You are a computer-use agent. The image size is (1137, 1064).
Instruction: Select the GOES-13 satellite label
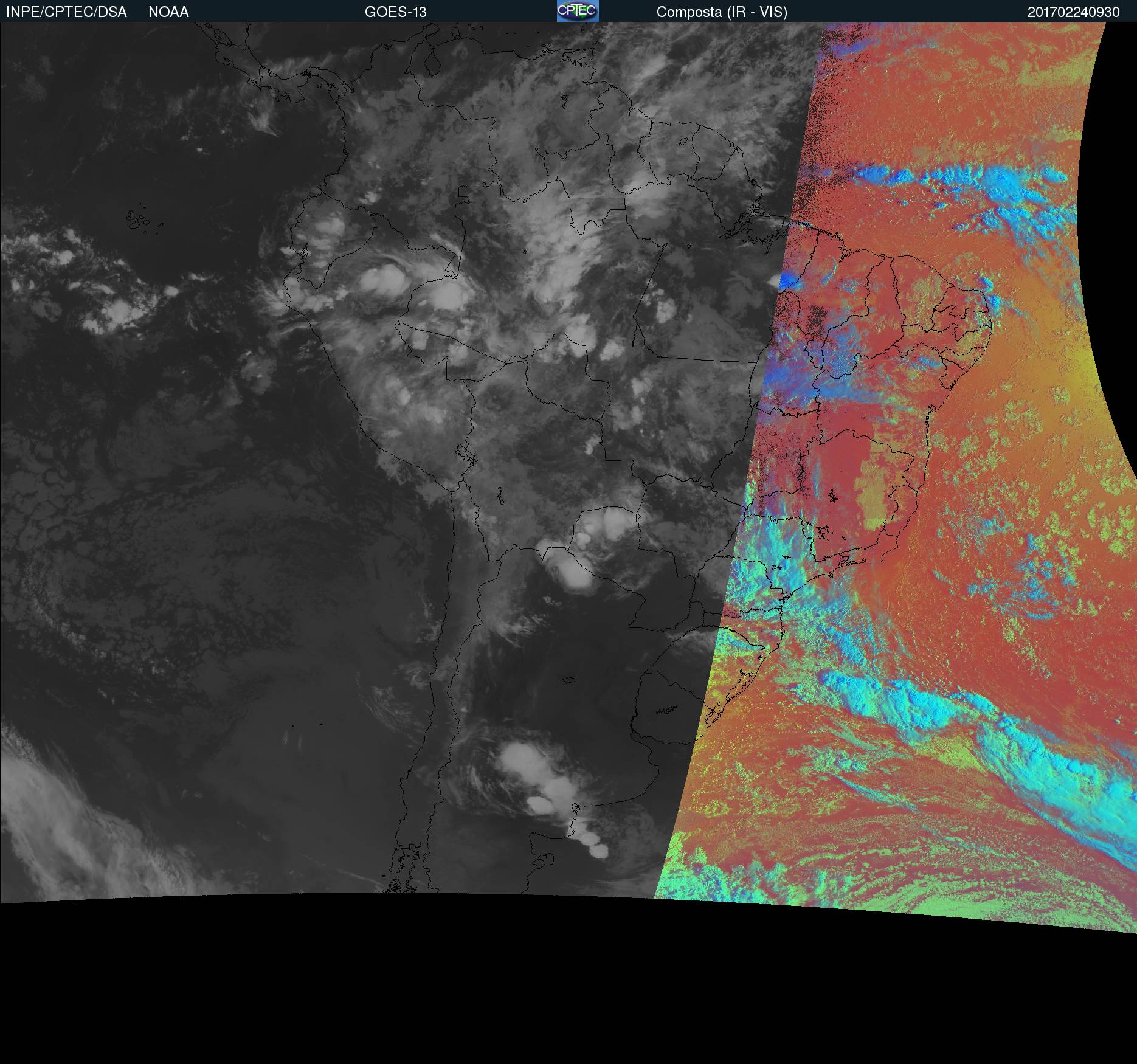pos(395,12)
